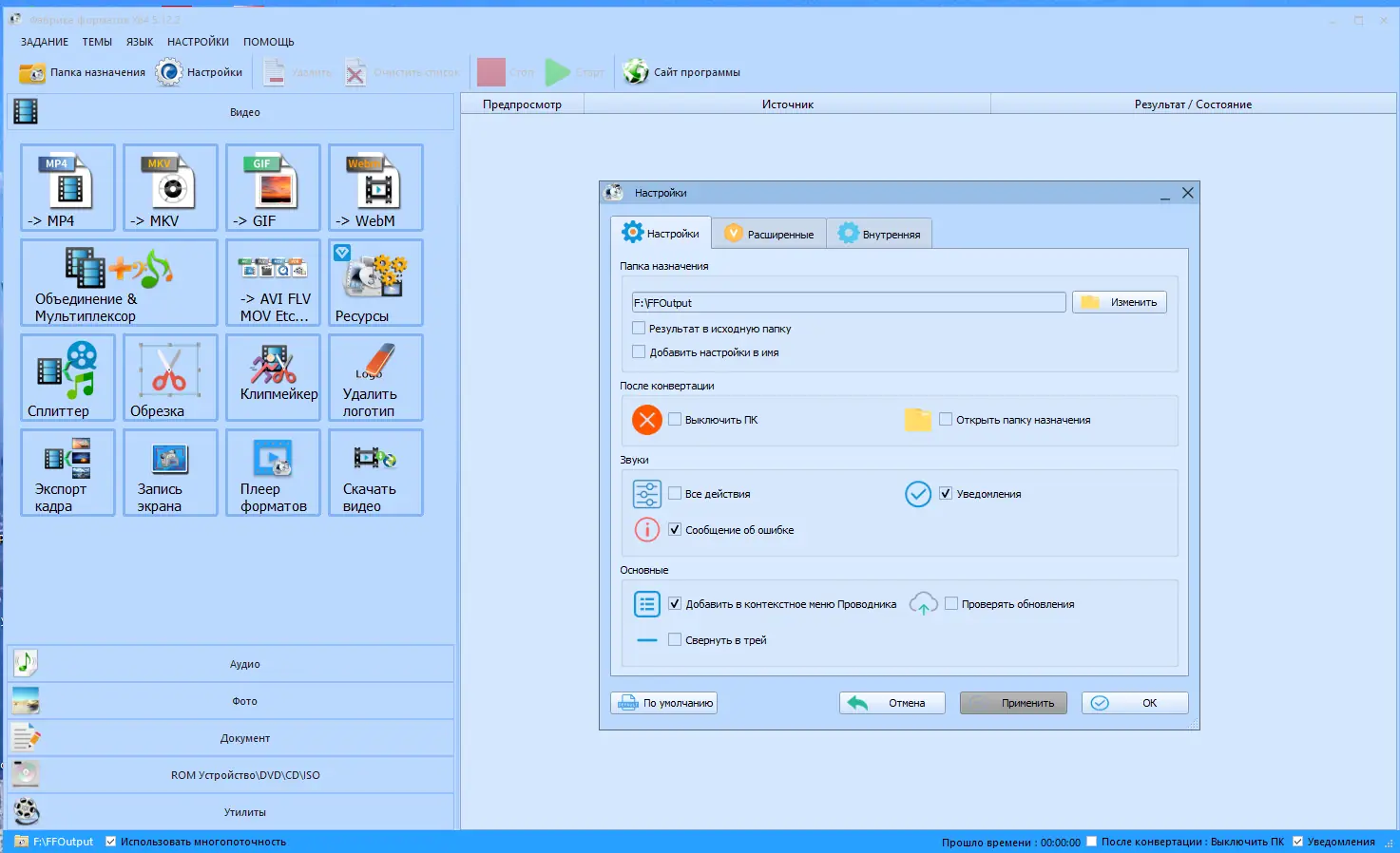Open the ЯЗЫК menu
1400x853 pixels.
140,42
